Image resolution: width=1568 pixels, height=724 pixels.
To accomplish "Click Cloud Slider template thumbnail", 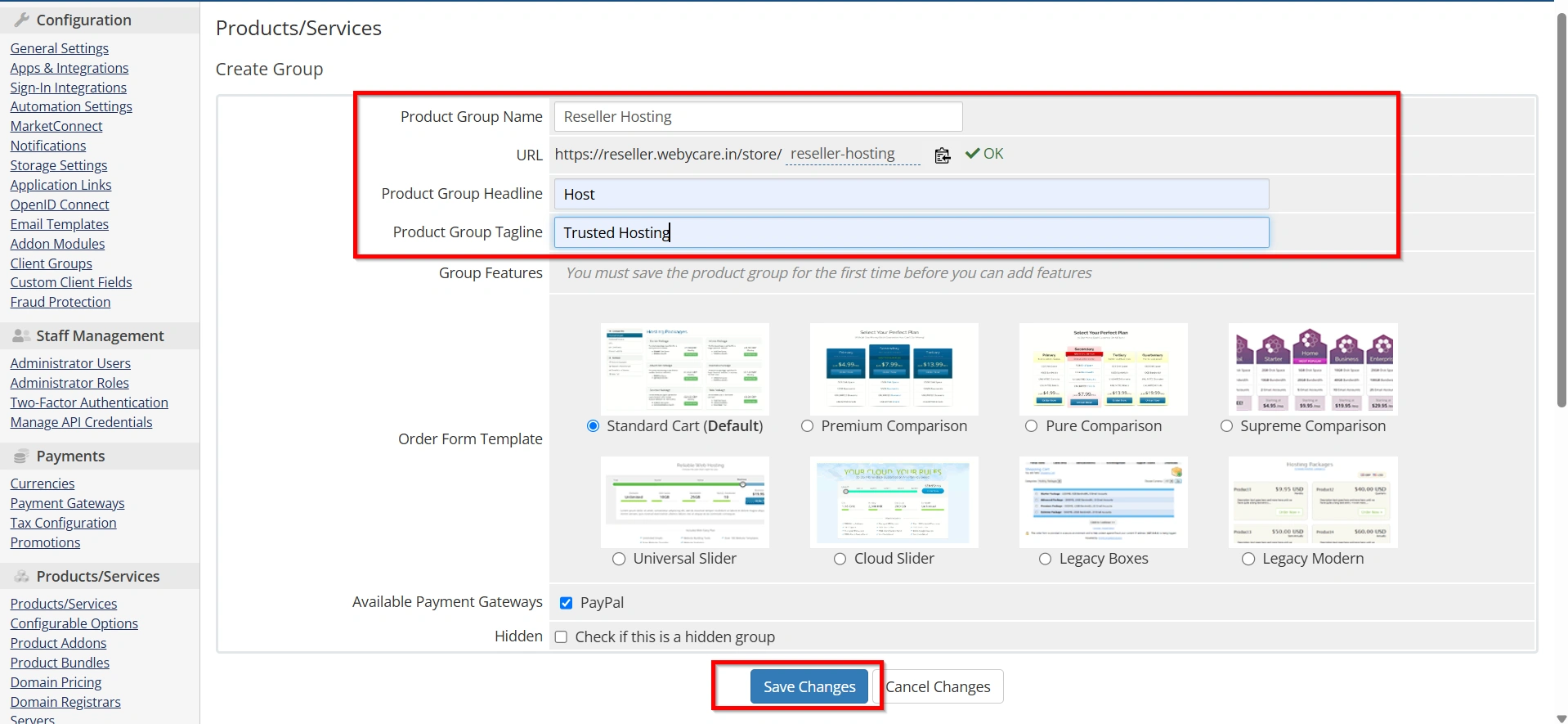I will coord(894,501).
